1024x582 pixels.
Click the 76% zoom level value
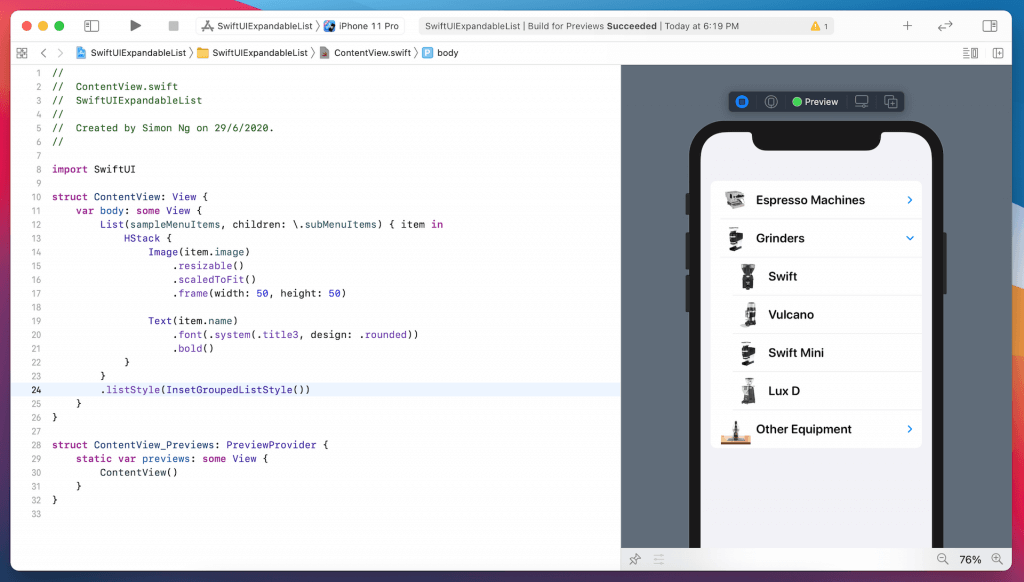pos(970,560)
